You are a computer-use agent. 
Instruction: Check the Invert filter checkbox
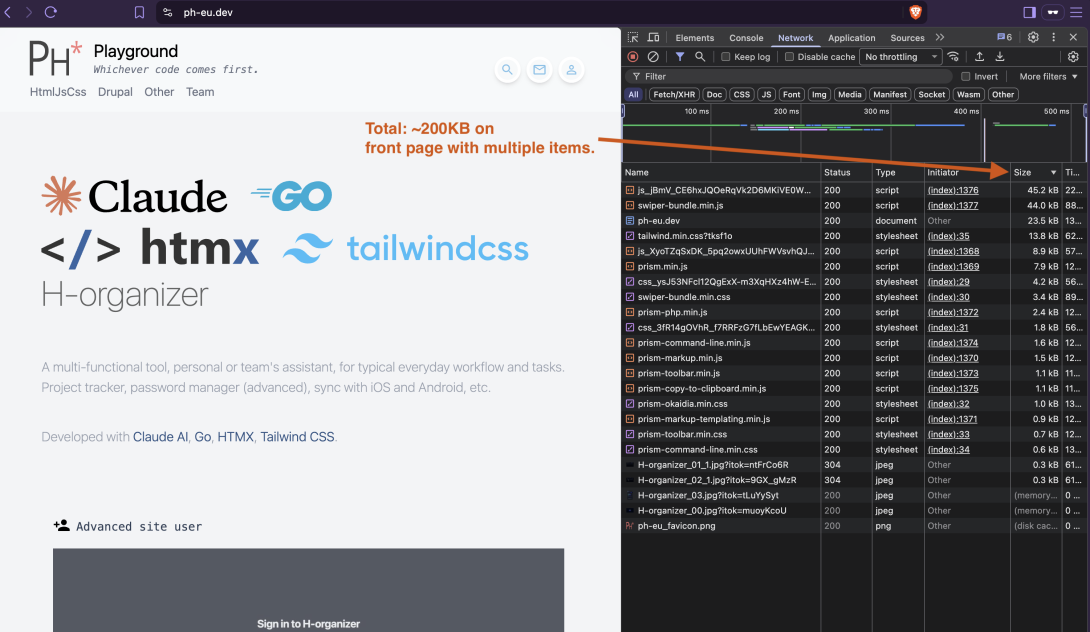tap(966, 76)
